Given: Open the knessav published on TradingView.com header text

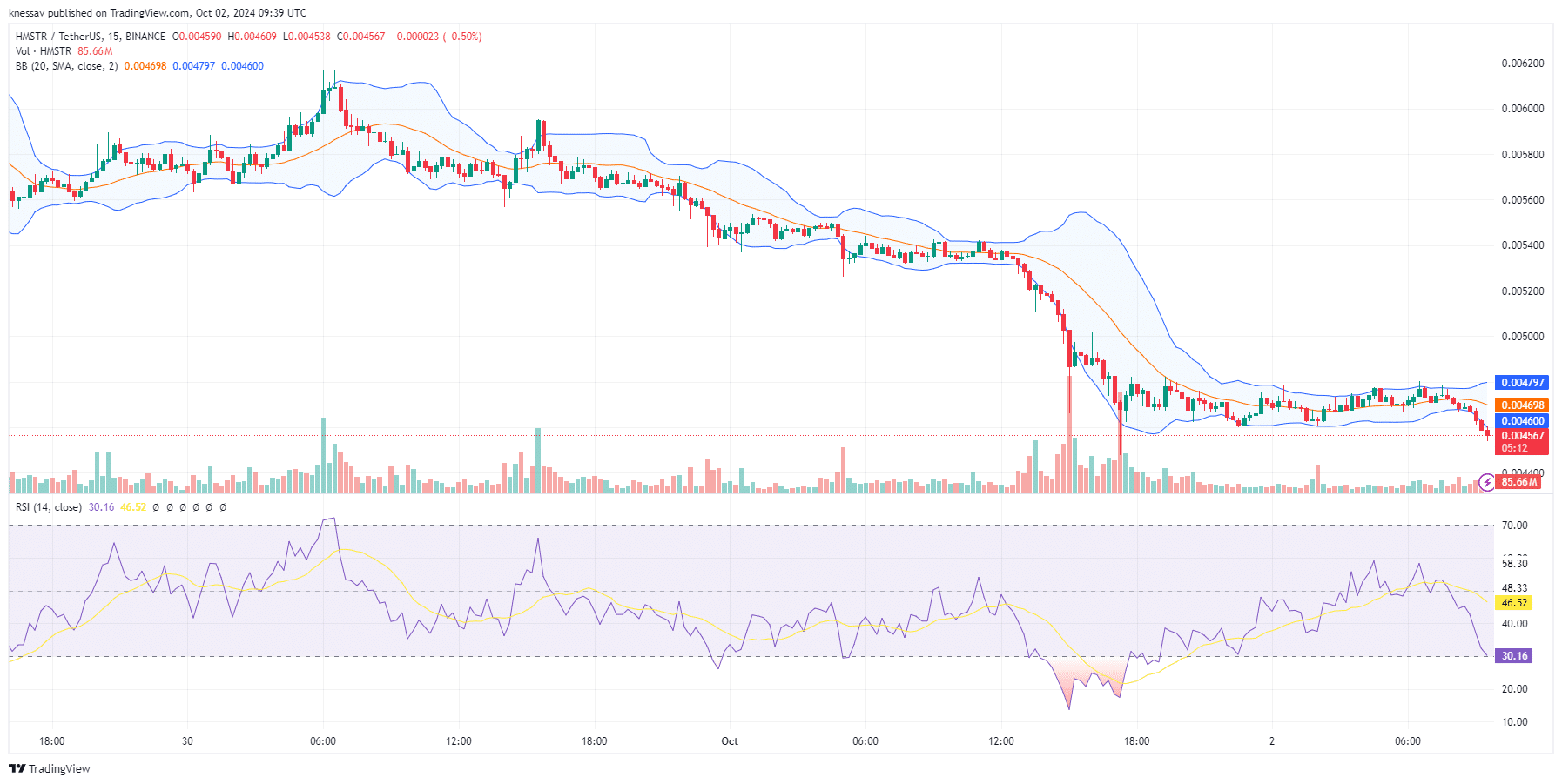Looking at the screenshot, I should [x=158, y=13].
